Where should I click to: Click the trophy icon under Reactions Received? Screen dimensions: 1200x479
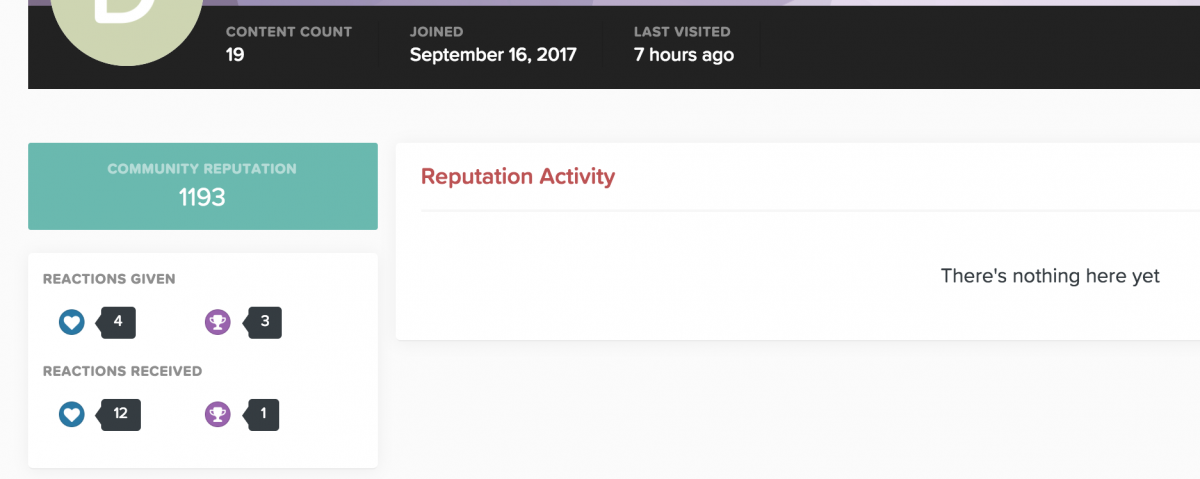[218, 414]
